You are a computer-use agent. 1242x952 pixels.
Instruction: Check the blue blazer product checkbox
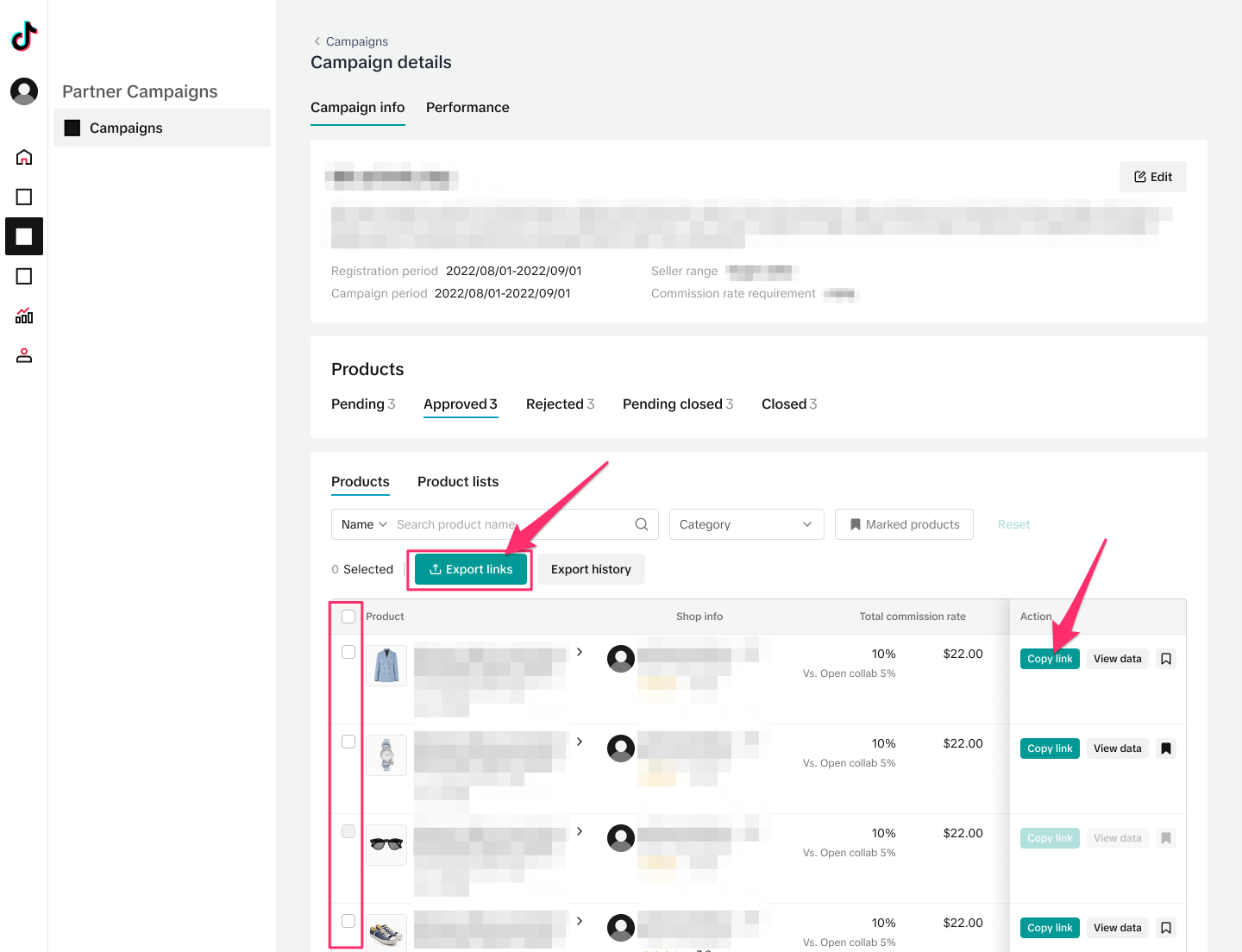coord(348,652)
